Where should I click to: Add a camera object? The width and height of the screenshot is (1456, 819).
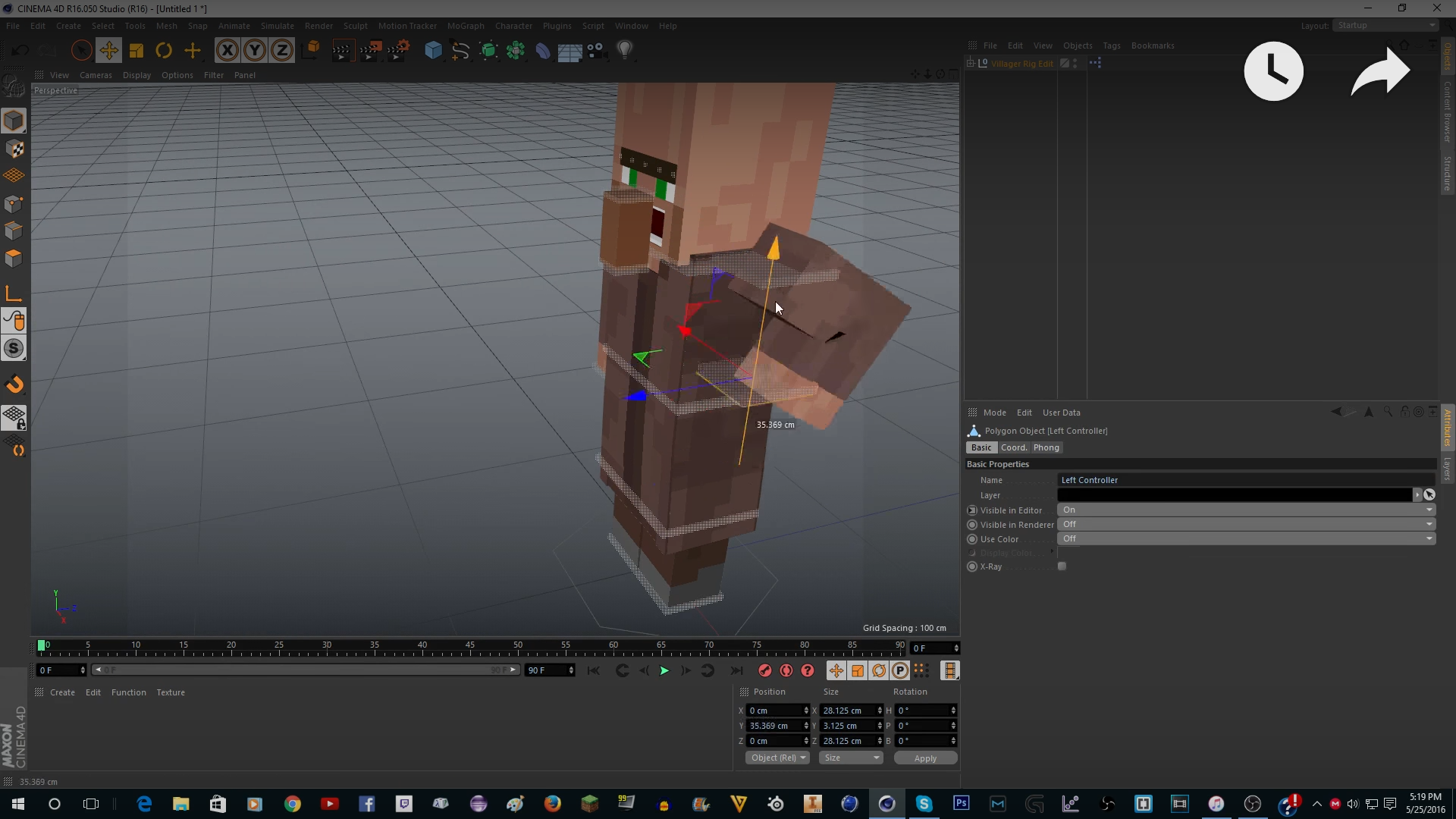click(x=597, y=51)
